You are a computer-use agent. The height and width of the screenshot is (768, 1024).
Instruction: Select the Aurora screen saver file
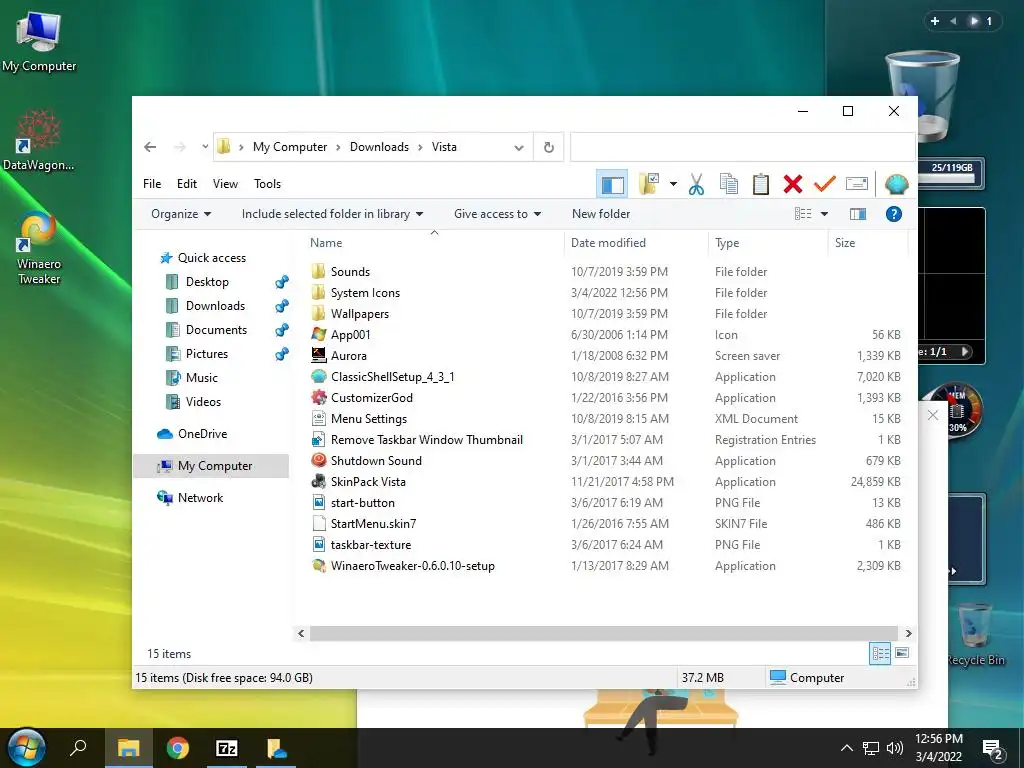349,356
